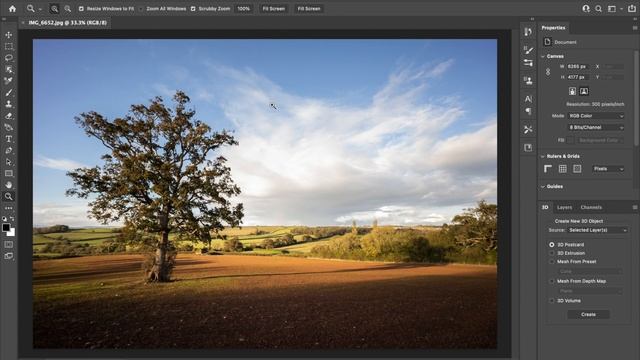Open the Character panel icon
640x360 pixels.
coord(528,99)
